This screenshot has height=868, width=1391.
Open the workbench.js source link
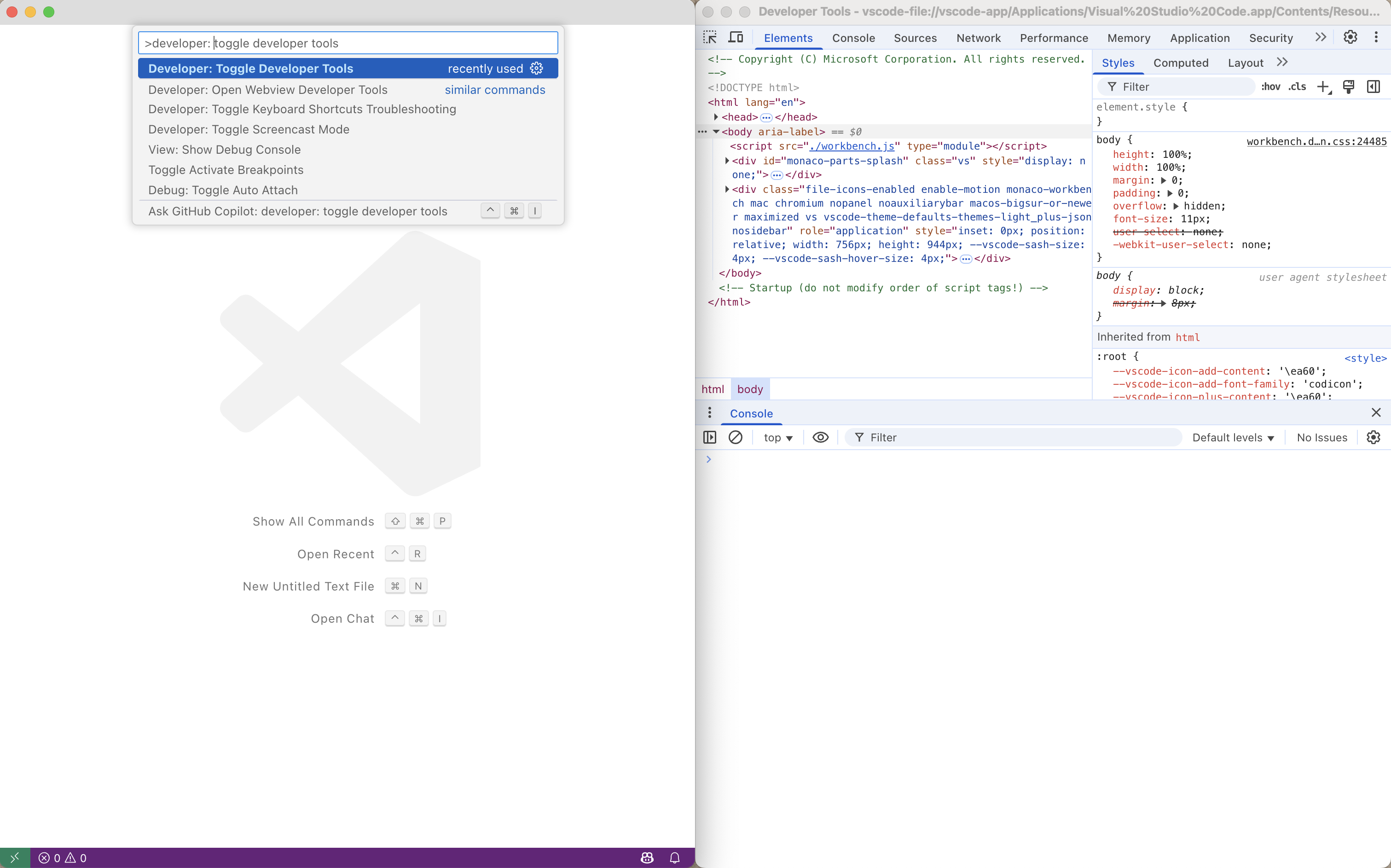click(852, 146)
